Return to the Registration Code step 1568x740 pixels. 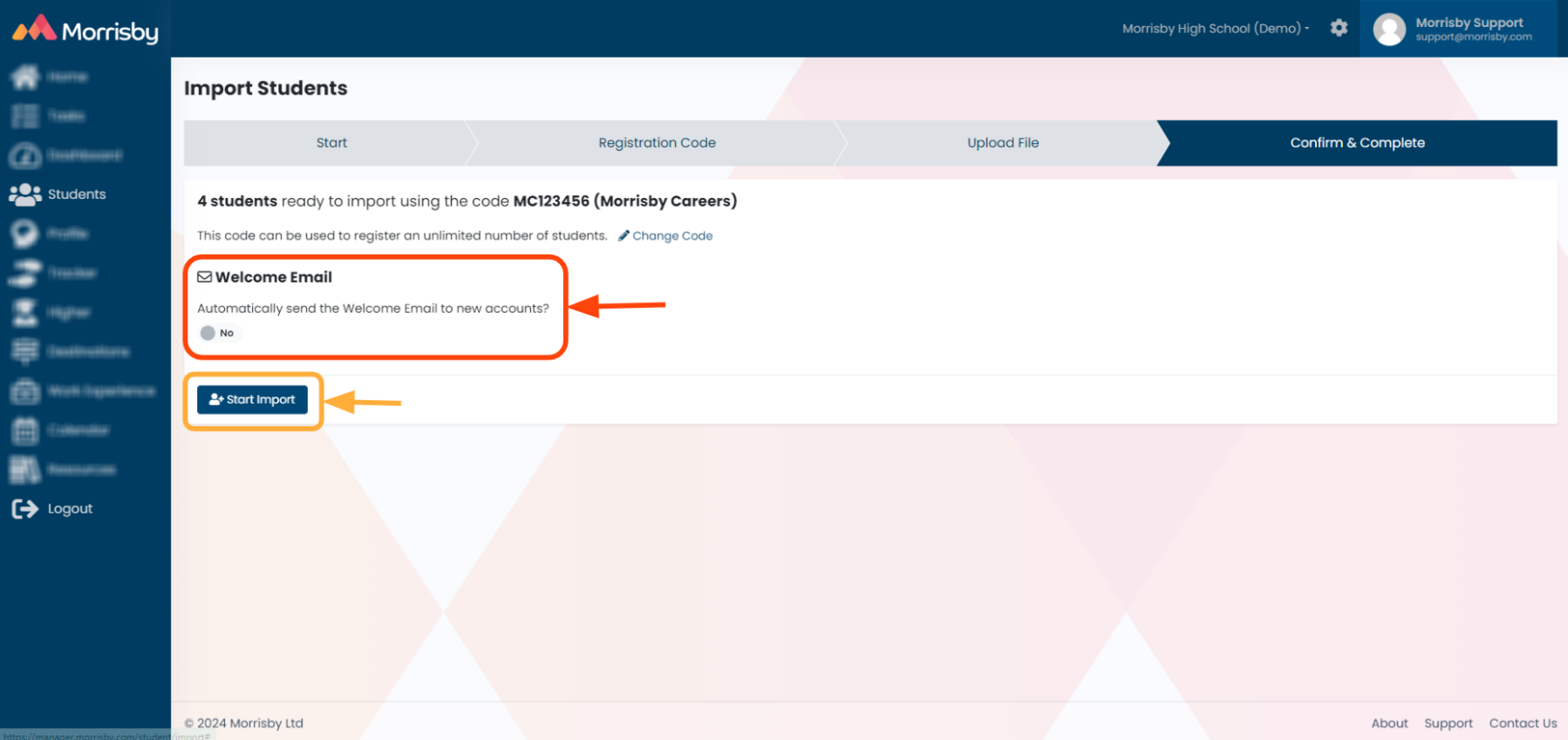657,143
